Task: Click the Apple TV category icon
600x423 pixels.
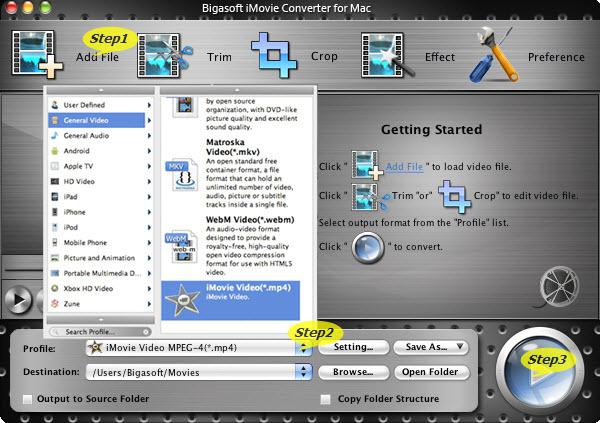Action: pyautogui.click(x=55, y=166)
